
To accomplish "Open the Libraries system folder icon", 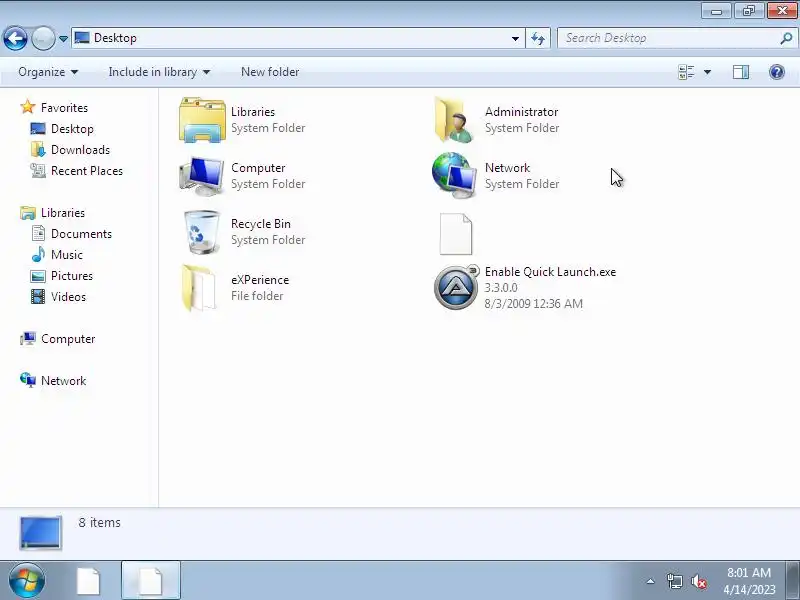I will pos(202,120).
